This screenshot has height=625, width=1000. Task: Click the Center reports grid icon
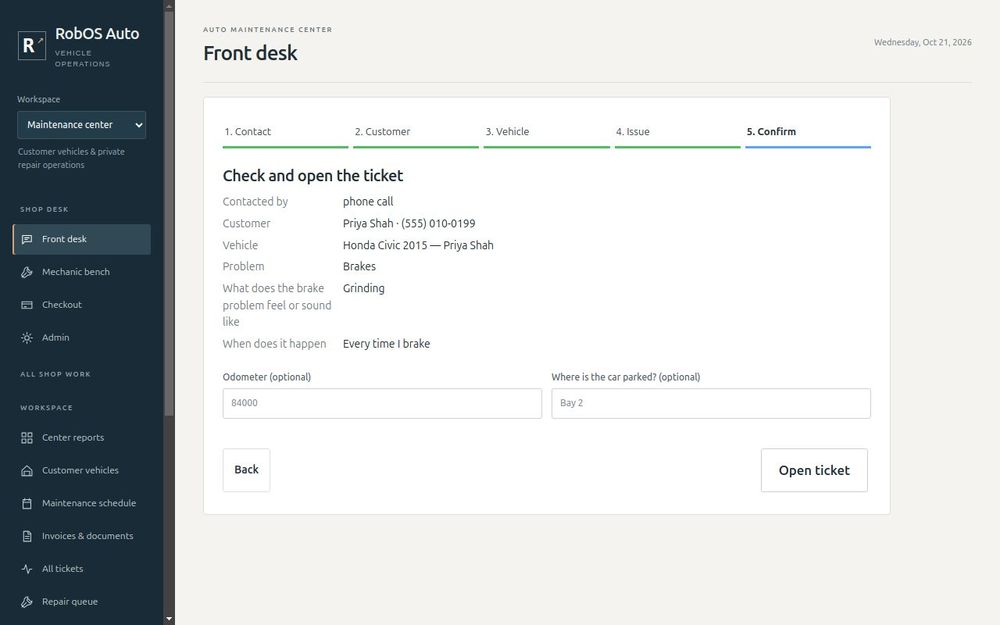pos(27,438)
